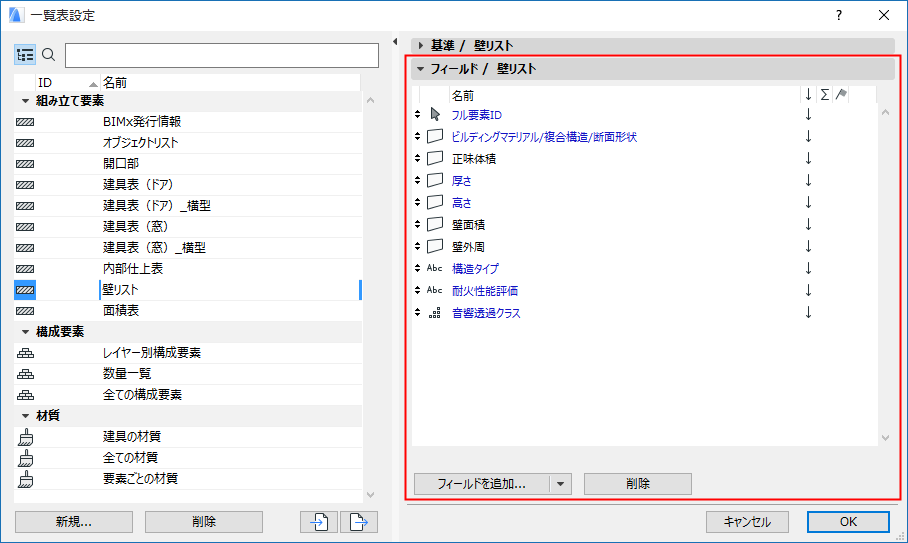Collapse left panel with the small arrow

click(395, 41)
